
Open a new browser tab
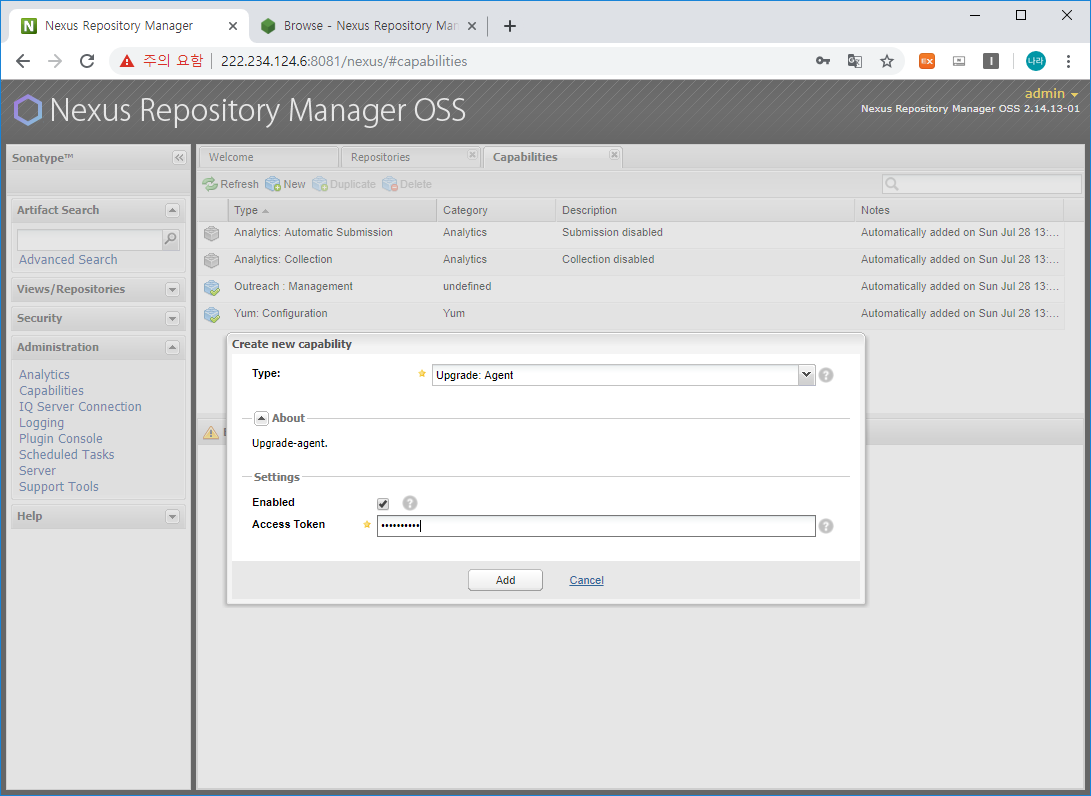click(510, 26)
